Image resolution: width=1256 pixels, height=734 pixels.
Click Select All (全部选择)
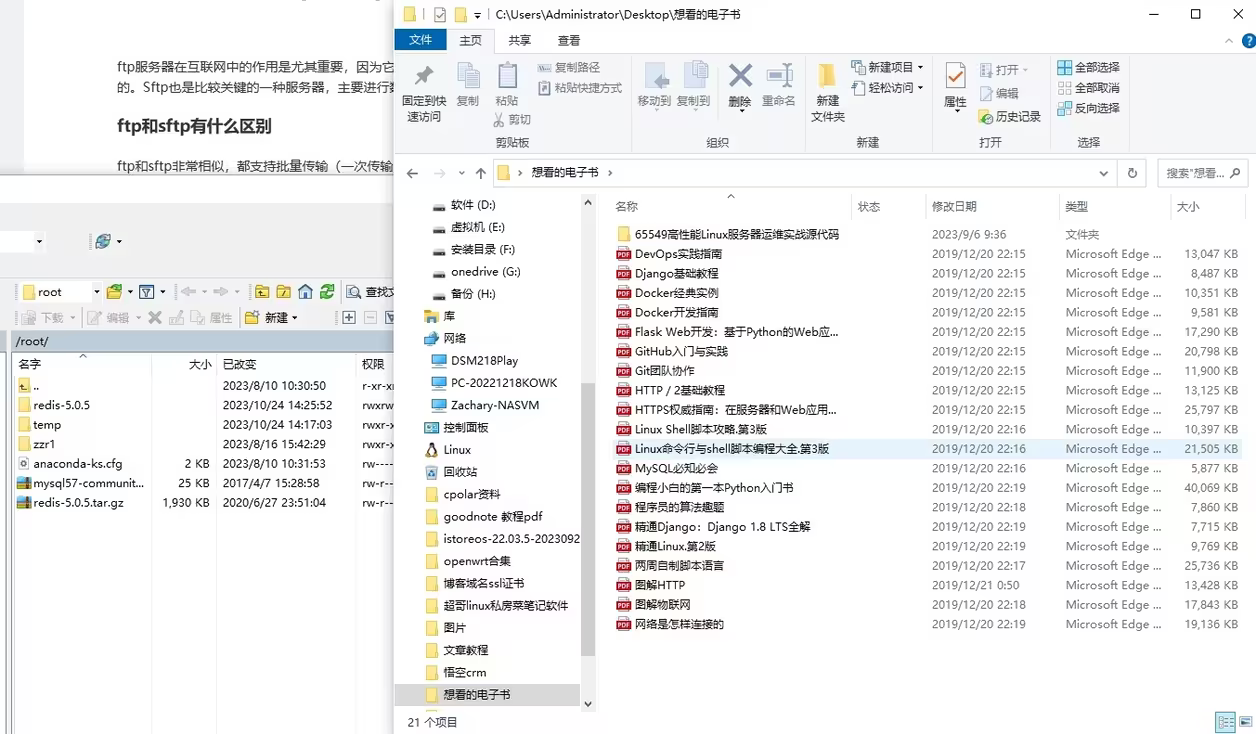(x=1088, y=67)
